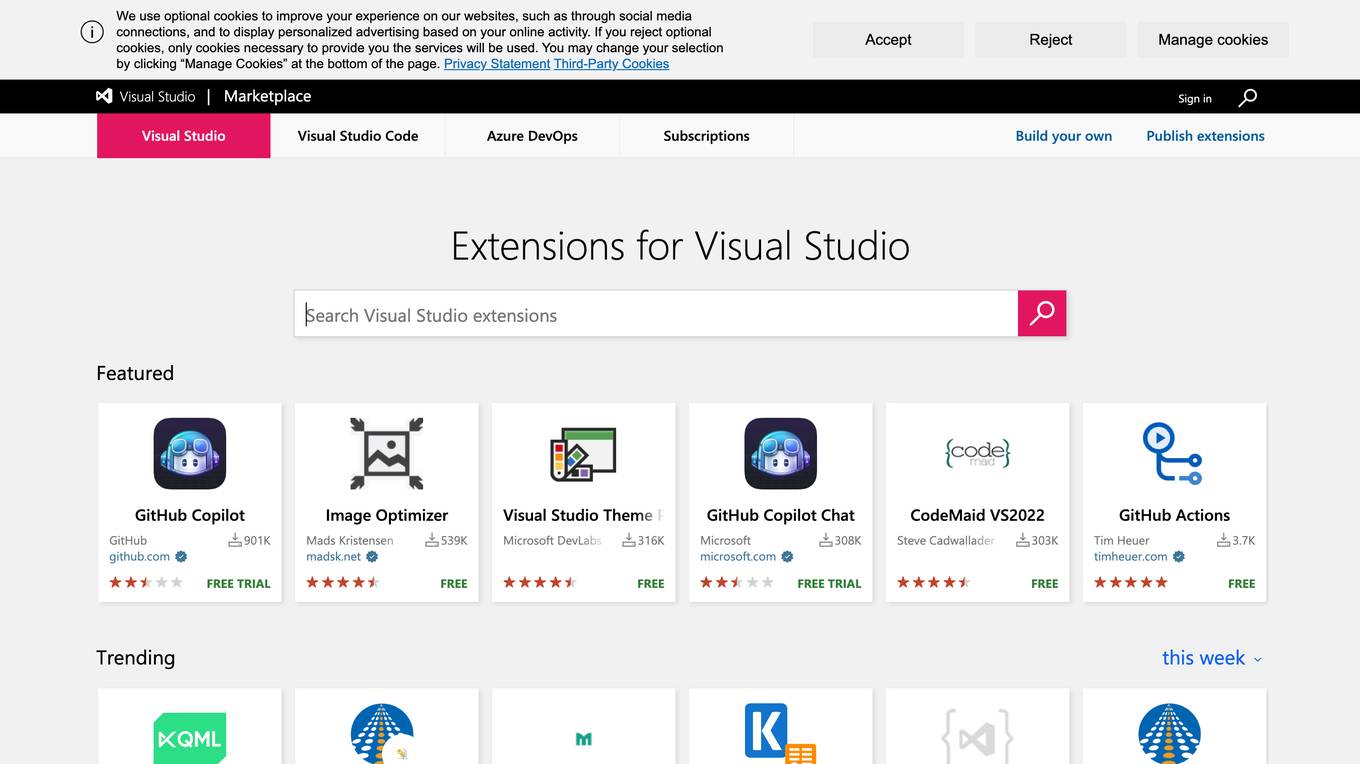Switch to Visual Studio Code tab
The height and width of the screenshot is (764, 1360).
[358, 136]
